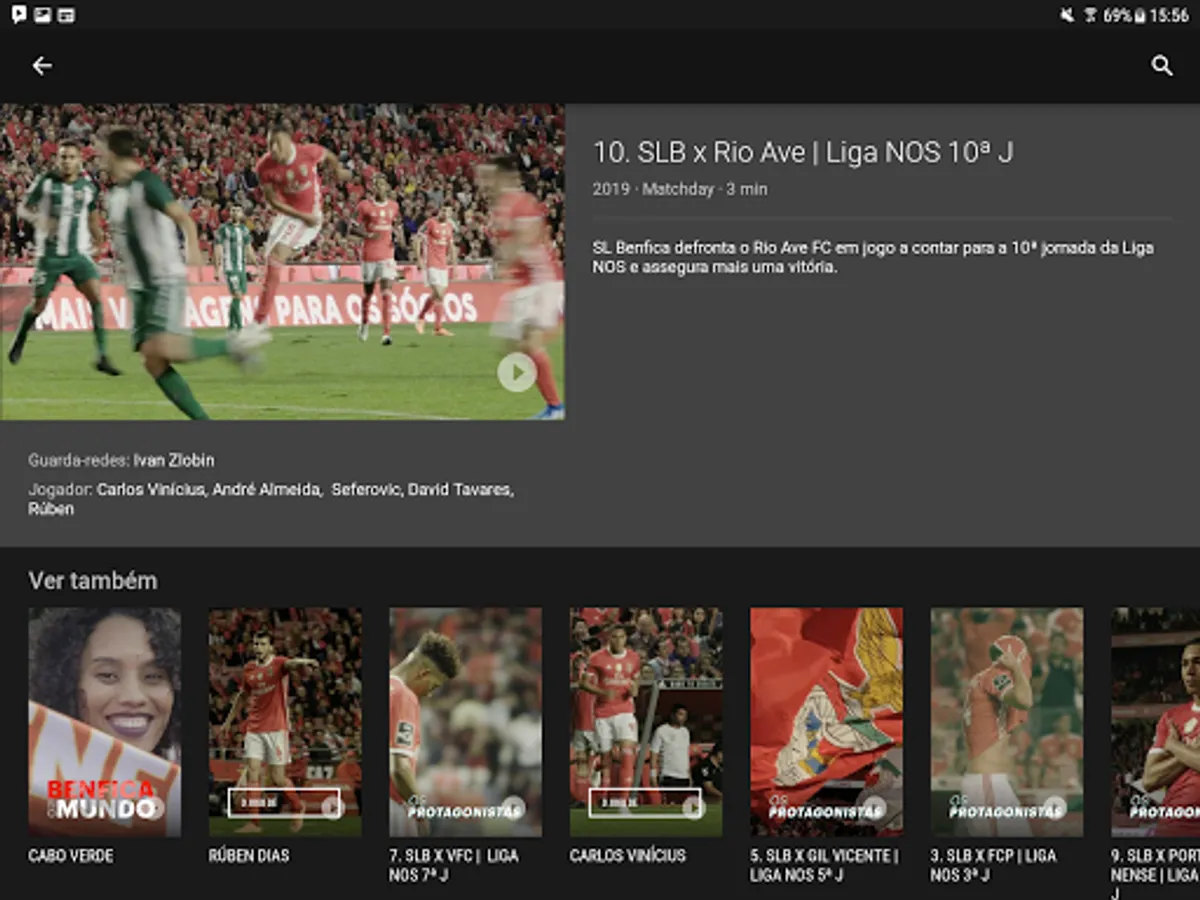Open the Cabo Verde thumbnail
This screenshot has height=900, width=1200.
(x=105, y=722)
